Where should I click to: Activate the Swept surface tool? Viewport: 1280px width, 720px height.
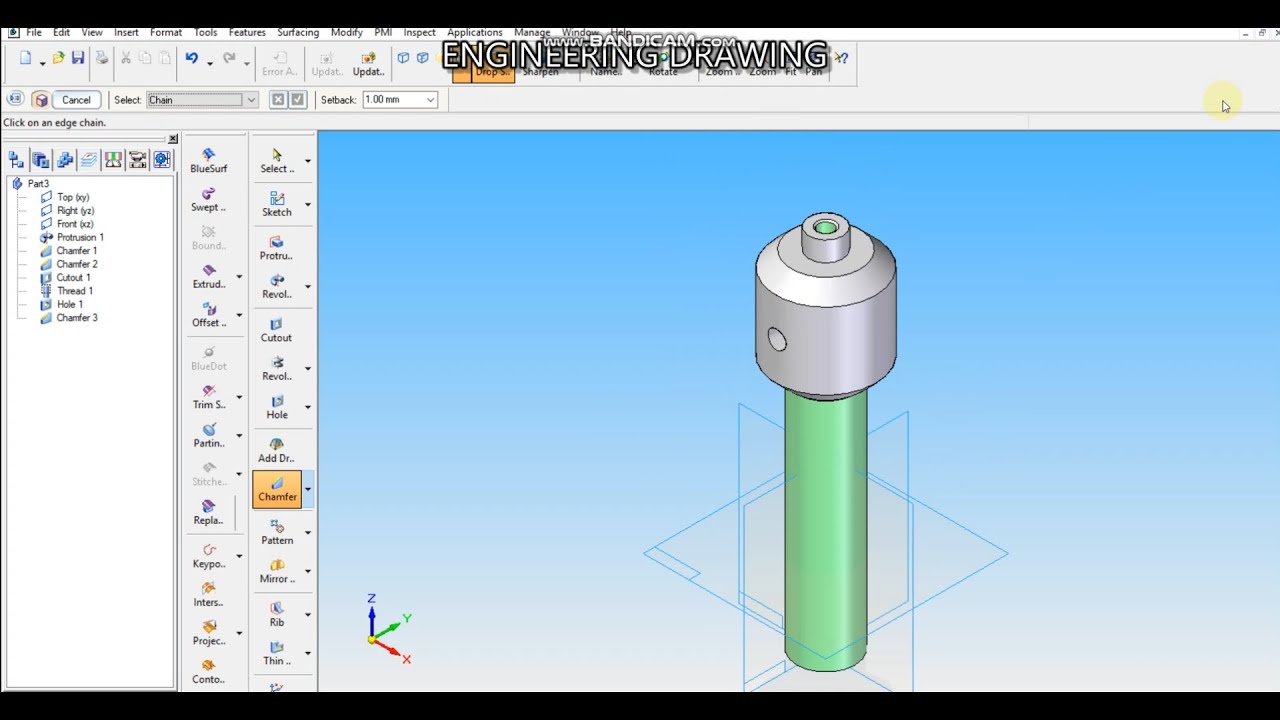click(x=209, y=199)
